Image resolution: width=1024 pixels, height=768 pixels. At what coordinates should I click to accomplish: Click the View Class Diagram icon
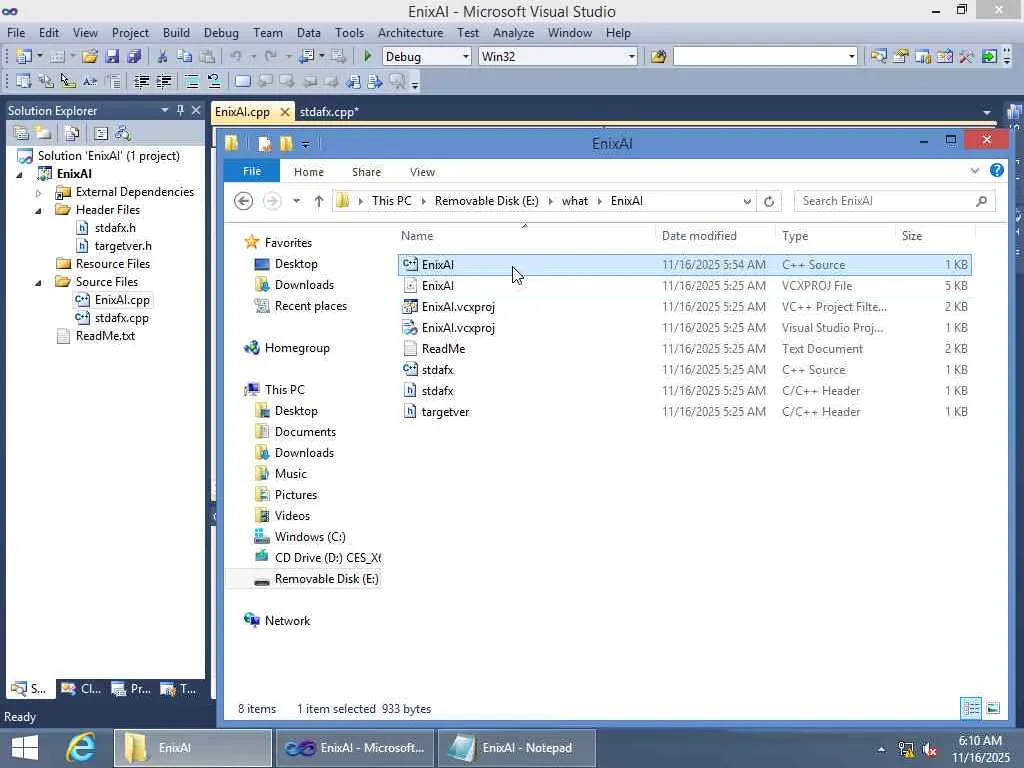pyautogui.click(x=123, y=133)
